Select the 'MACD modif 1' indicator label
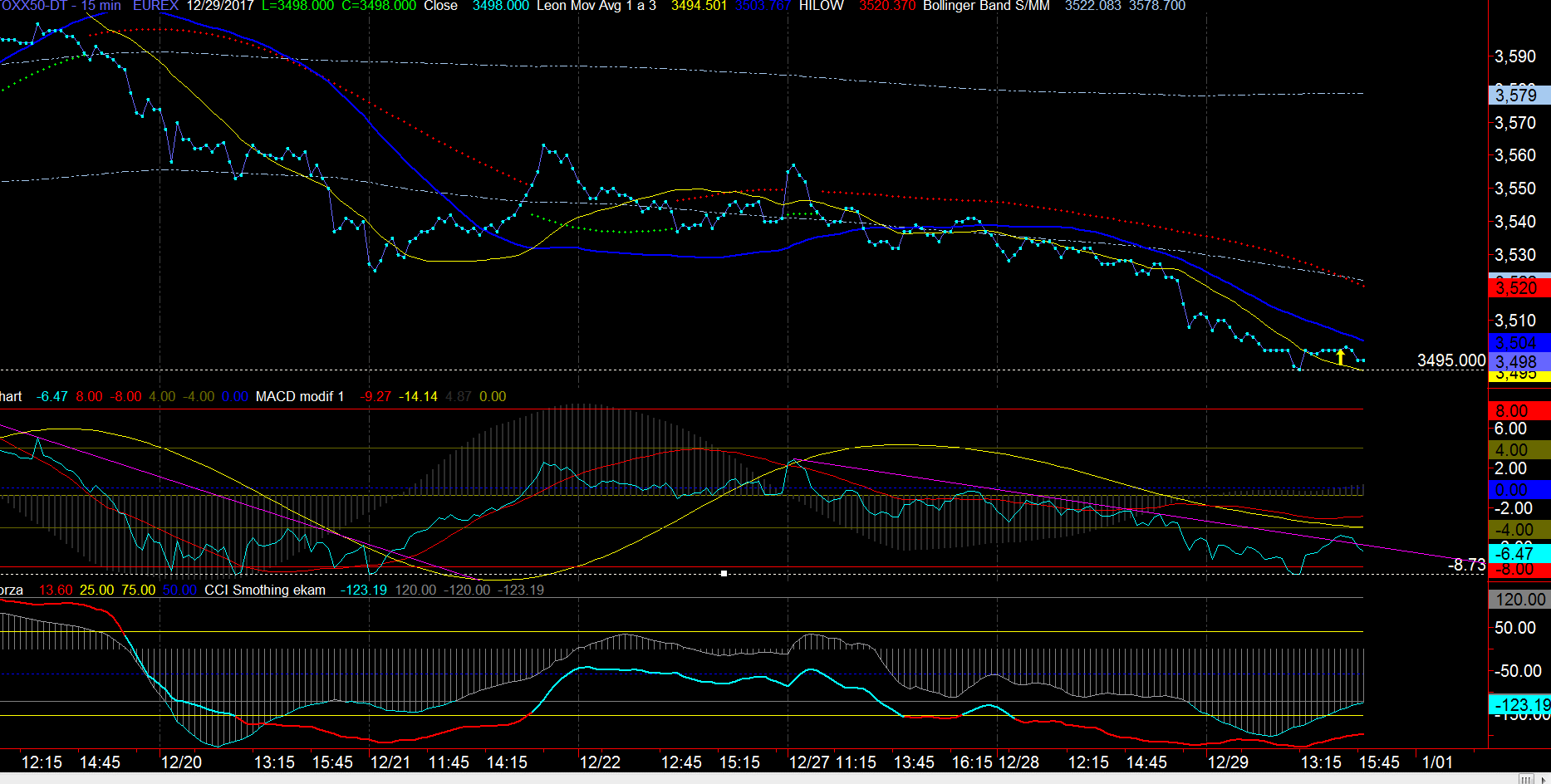The image size is (1551, 784). [x=300, y=396]
